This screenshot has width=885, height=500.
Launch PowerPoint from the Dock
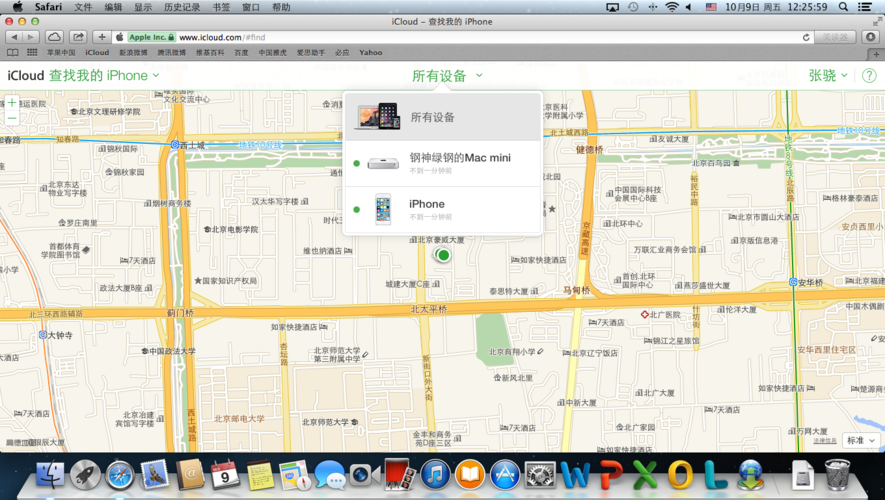[x=610, y=475]
